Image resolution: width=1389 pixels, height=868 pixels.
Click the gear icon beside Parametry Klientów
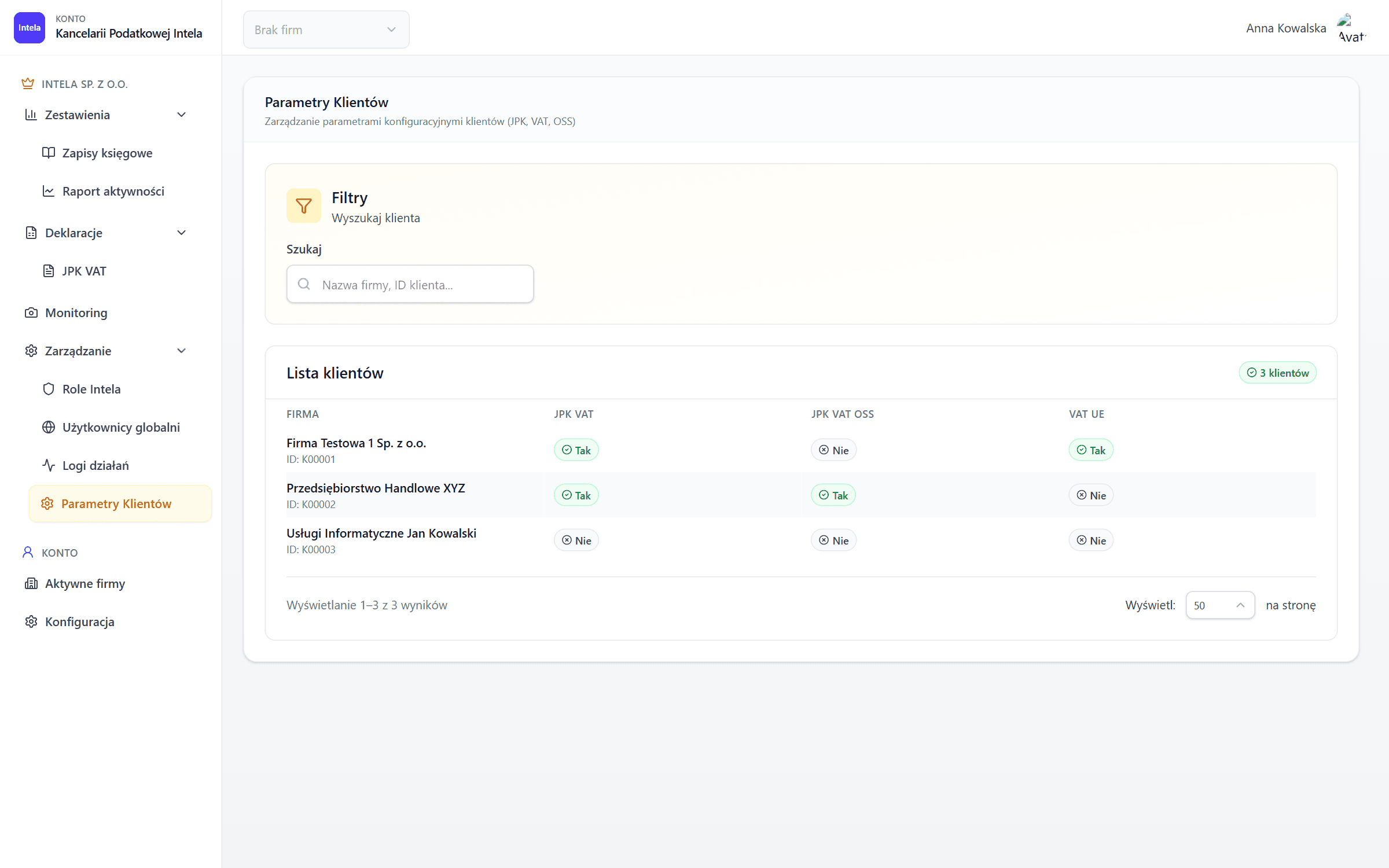coord(47,503)
